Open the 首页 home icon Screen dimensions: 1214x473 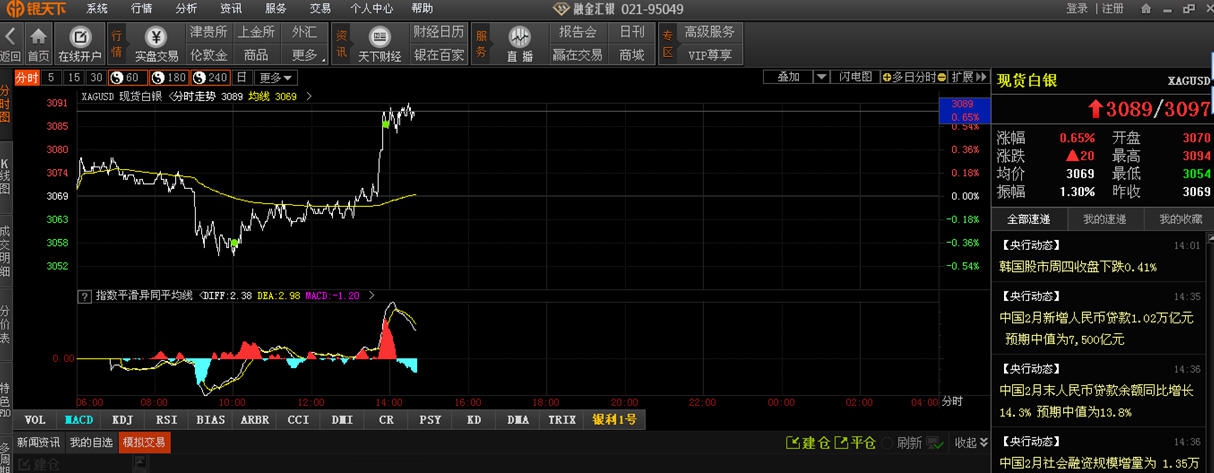[38, 37]
